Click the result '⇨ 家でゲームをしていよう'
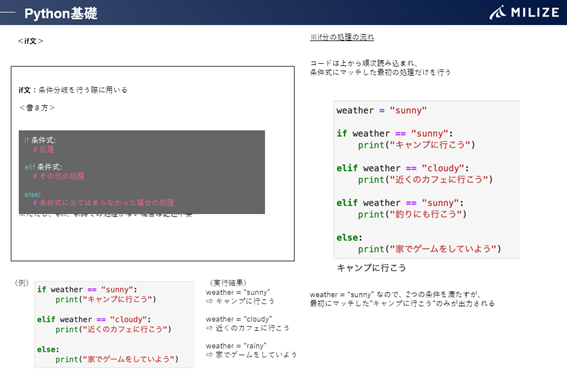The height and width of the screenshot is (374, 567). point(251,355)
